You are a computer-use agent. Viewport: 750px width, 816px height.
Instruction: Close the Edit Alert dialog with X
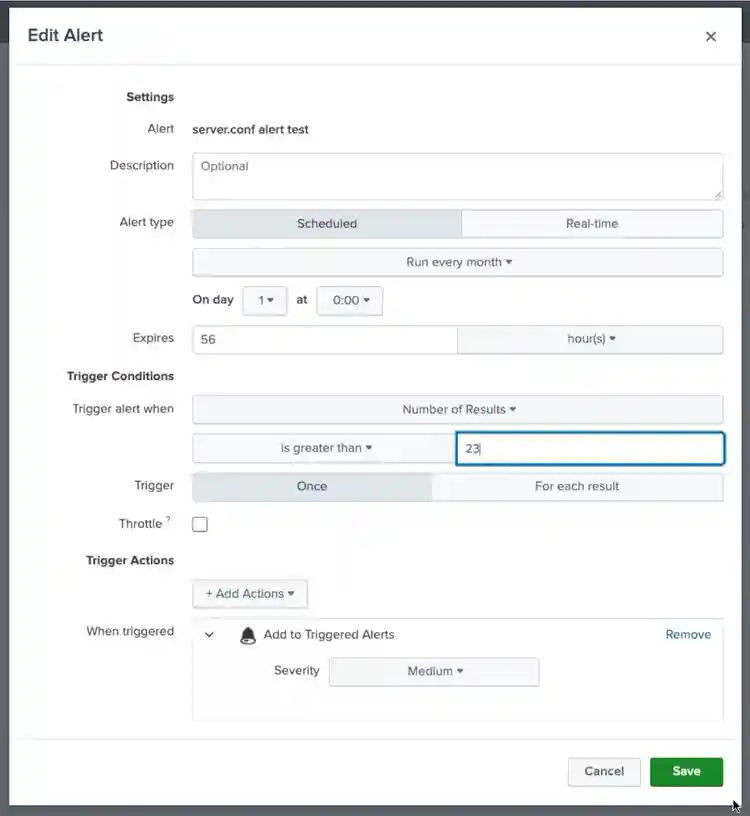[711, 37]
